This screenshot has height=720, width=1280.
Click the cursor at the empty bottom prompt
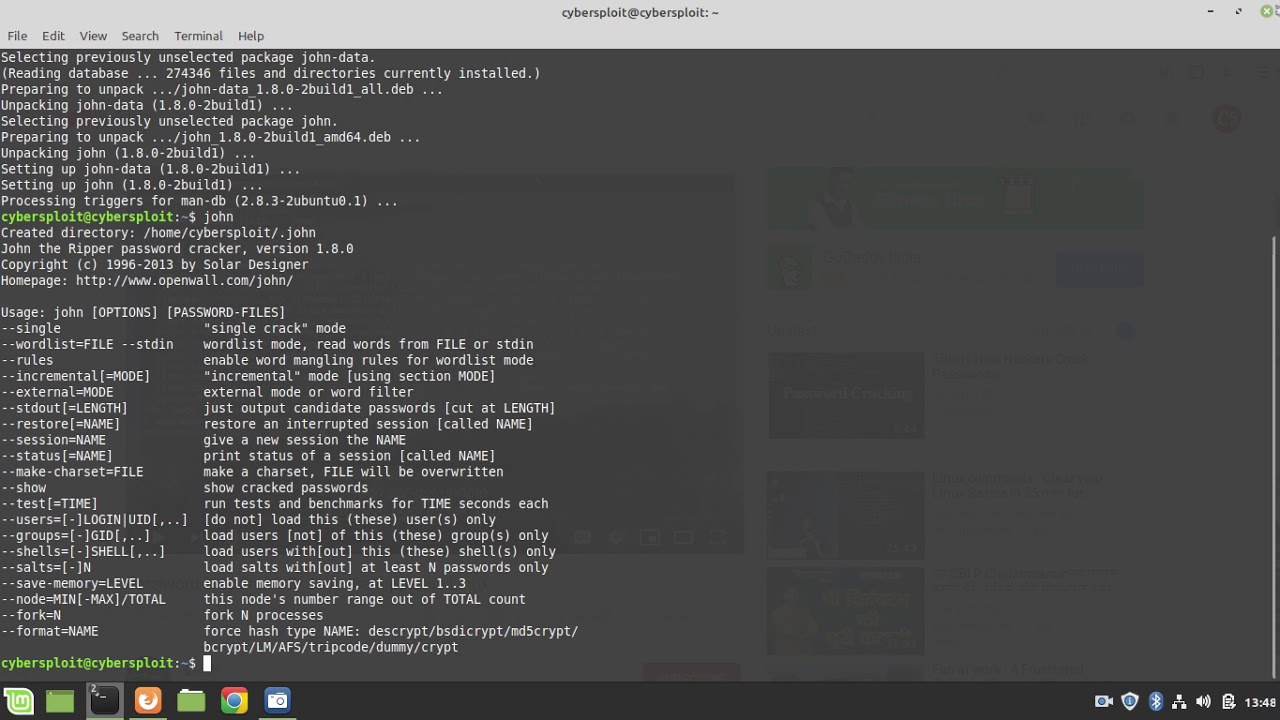(x=207, y=663)
